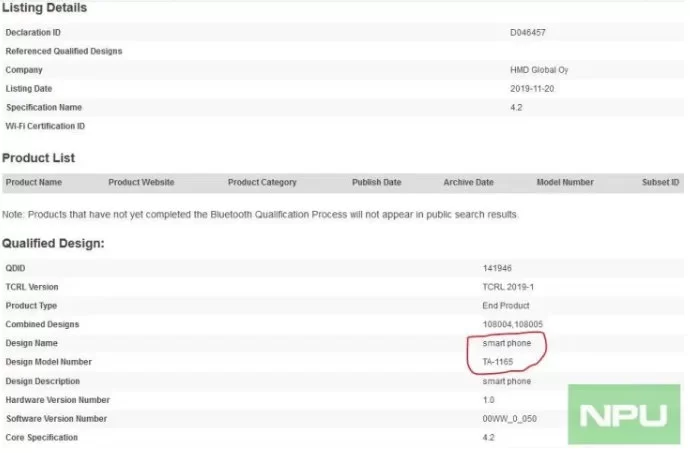Select the Model Number column header
The width and height of the screenshot is (690, 453).
tap(565, 182)
